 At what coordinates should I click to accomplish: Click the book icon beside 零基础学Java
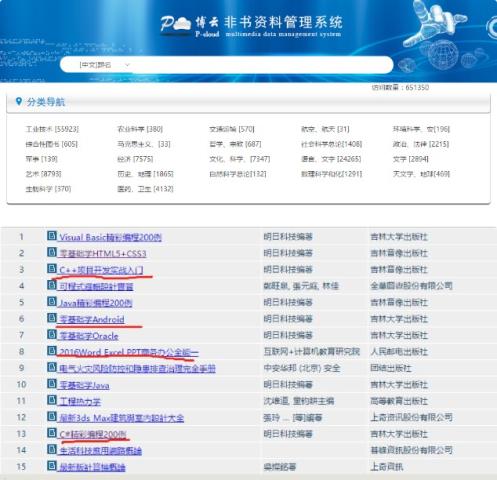[52, 383]
